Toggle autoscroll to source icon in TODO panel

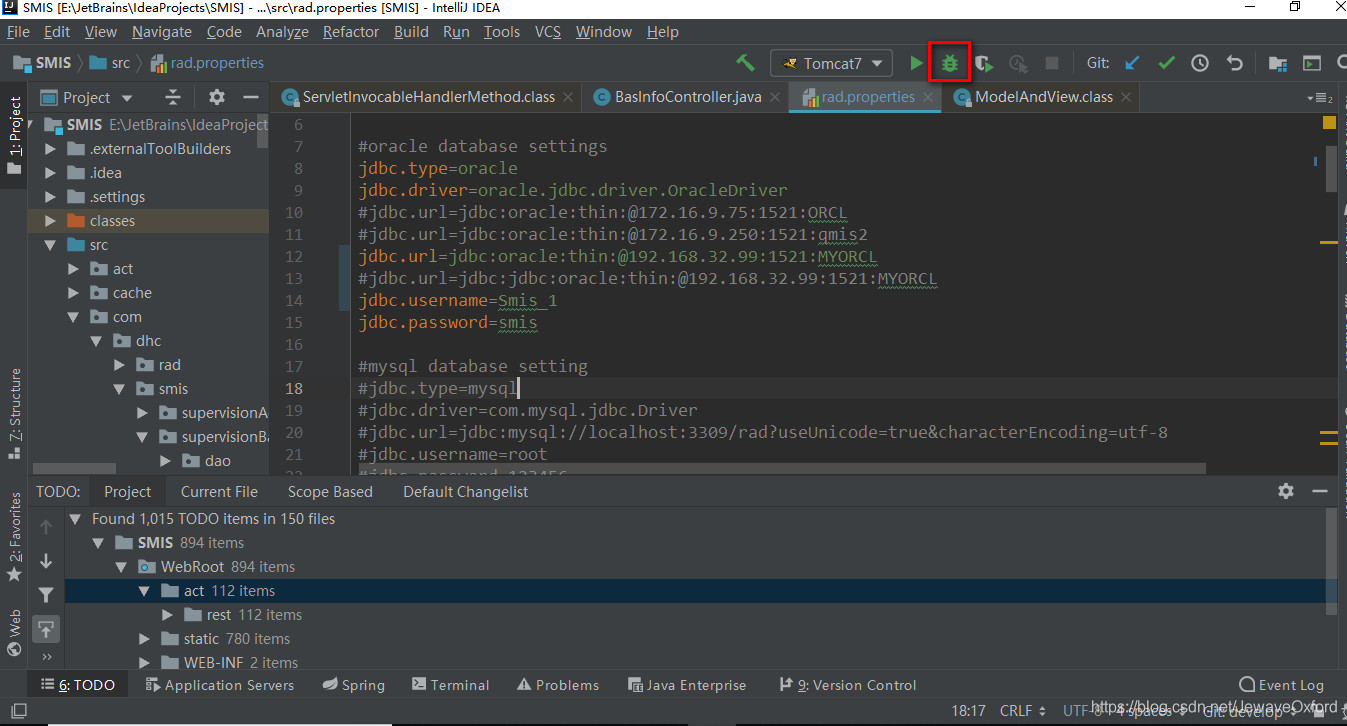pyautogui.click(x=46, y=629)
